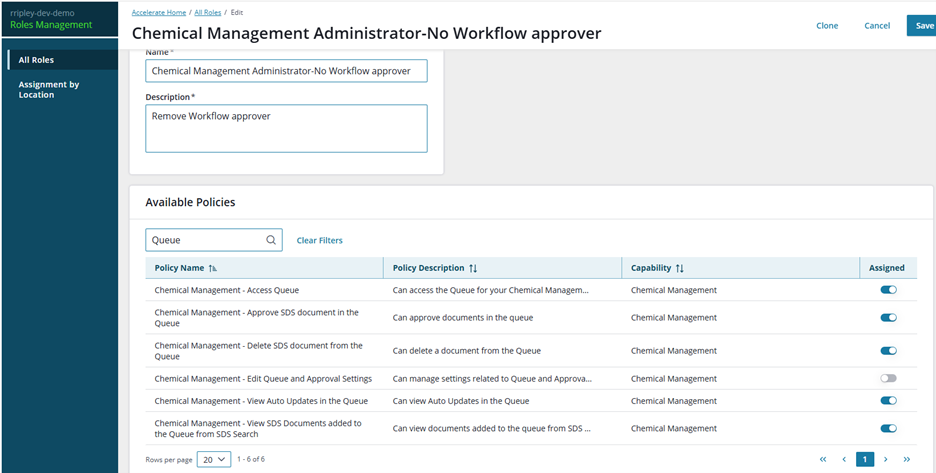The image size is (936, 473).
Task: Click the search magnifier icon in Queue filter
Action: tap(271, 240)
